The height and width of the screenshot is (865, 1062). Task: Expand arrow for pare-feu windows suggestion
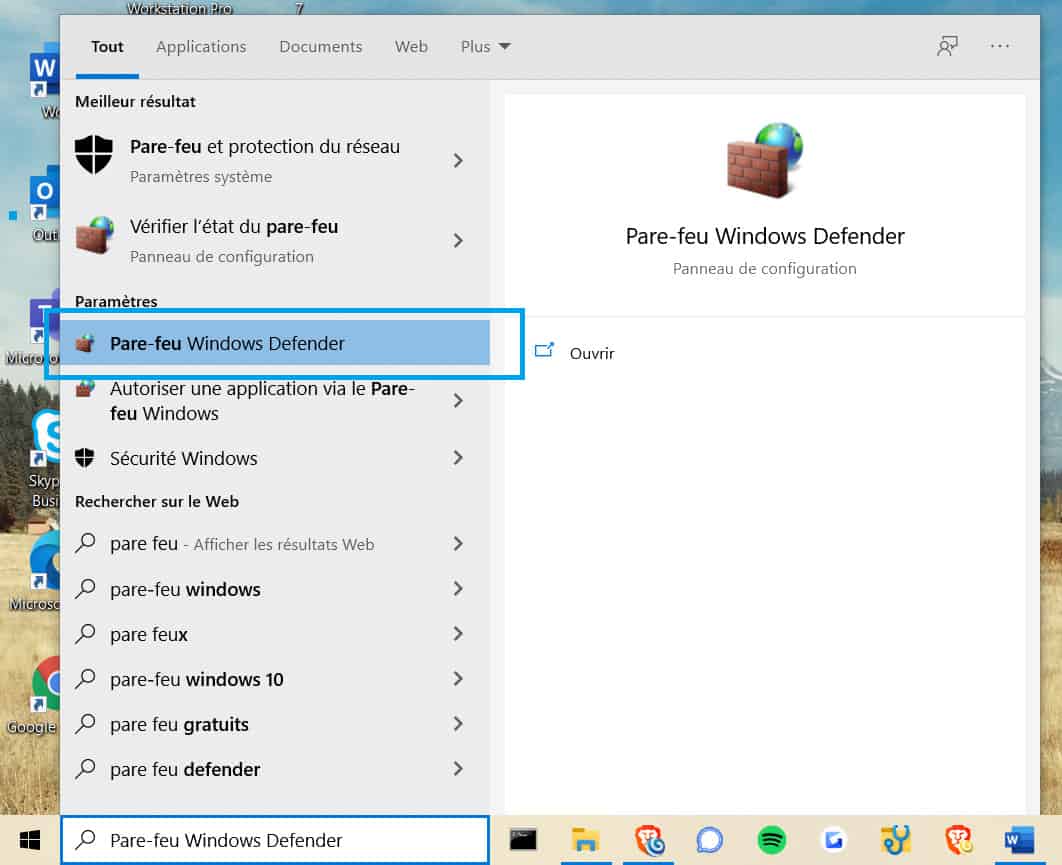coord(458,589)
